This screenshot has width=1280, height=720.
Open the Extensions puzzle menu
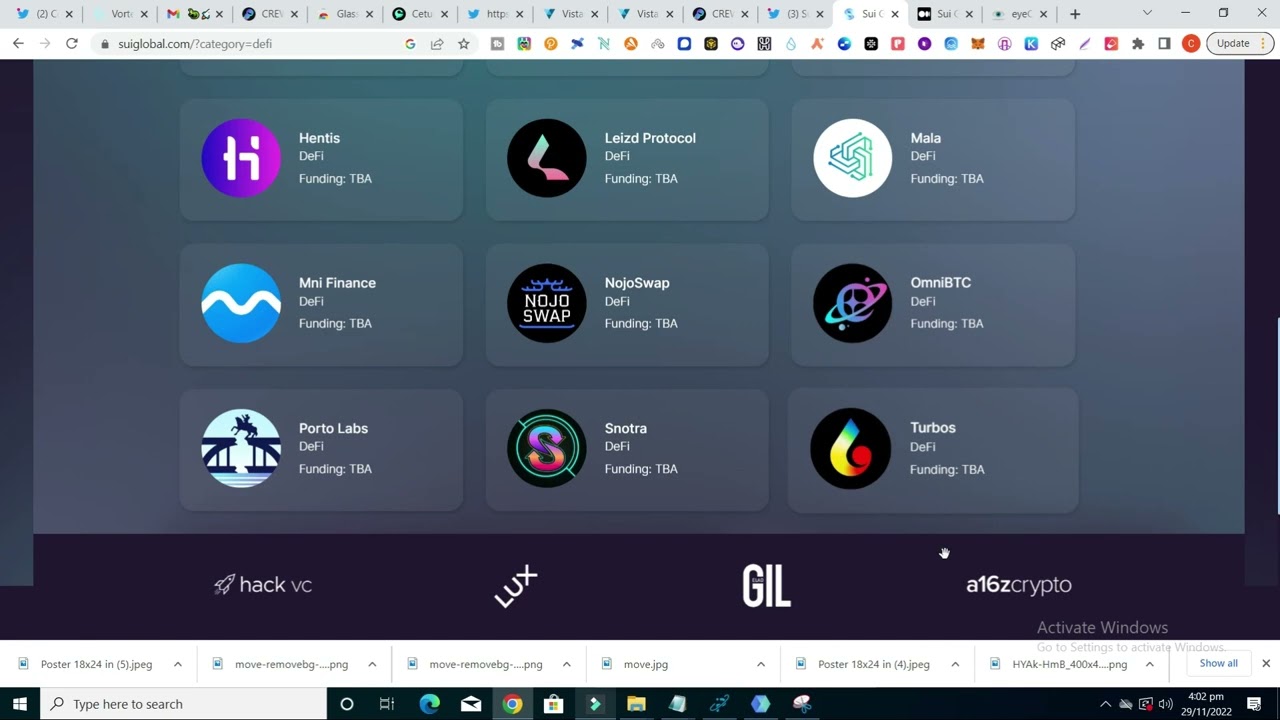click(x=1138, y=44)
